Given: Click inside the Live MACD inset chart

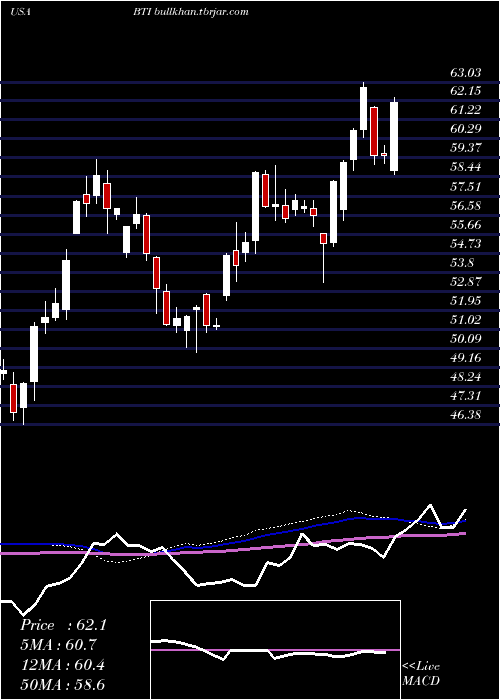Looking at the screenshot, I should [x=275, y=650].
